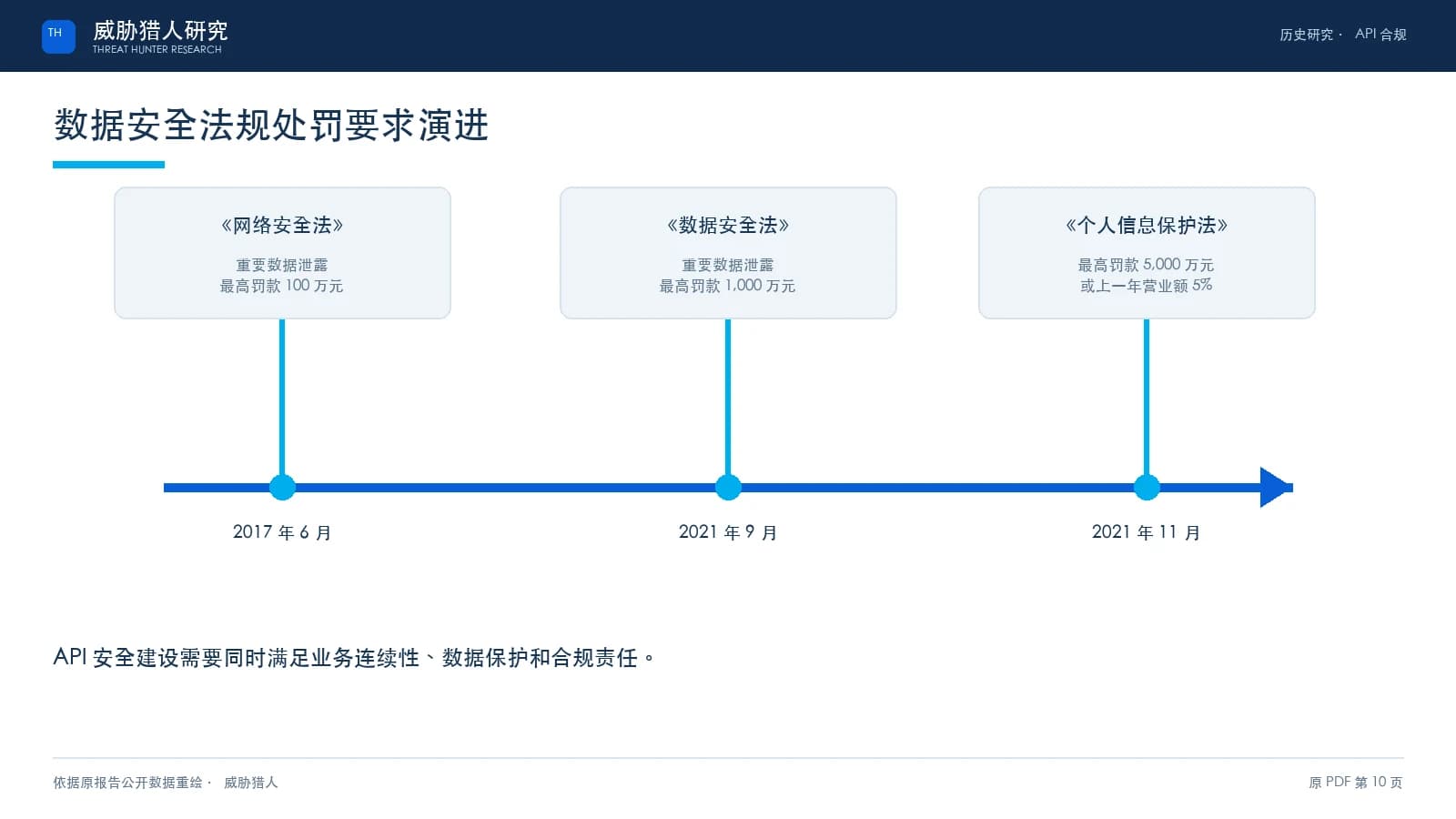This screenshot has height=819, width=1456.
Task: Click 或上一年营业额 5% text
Action: 1146,286
